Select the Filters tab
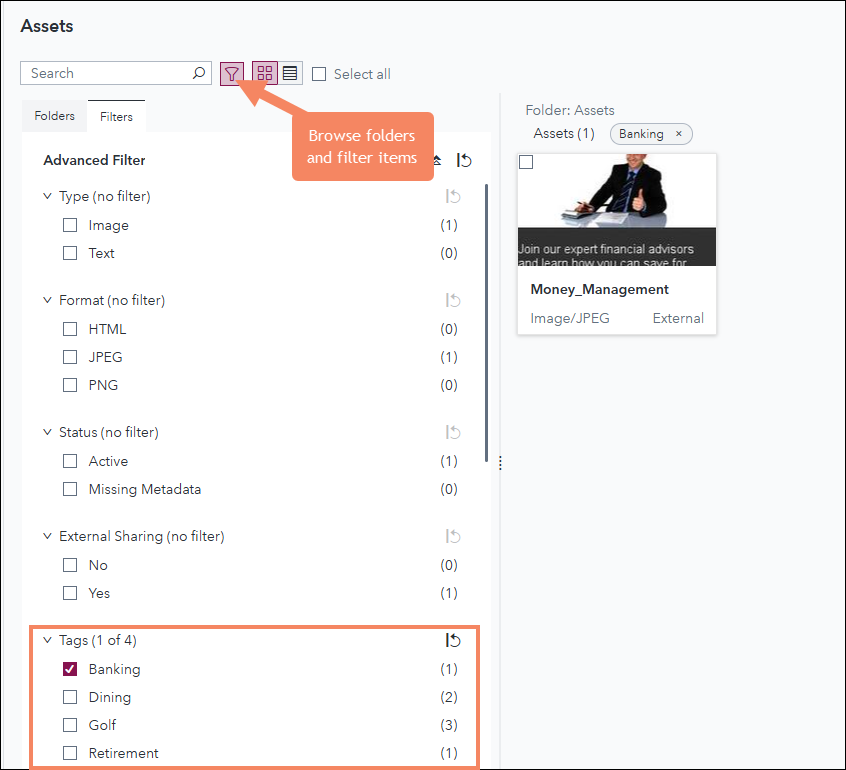Image resolution: width=846 pixels, height=770 pixels. click(x=116, y=117)
